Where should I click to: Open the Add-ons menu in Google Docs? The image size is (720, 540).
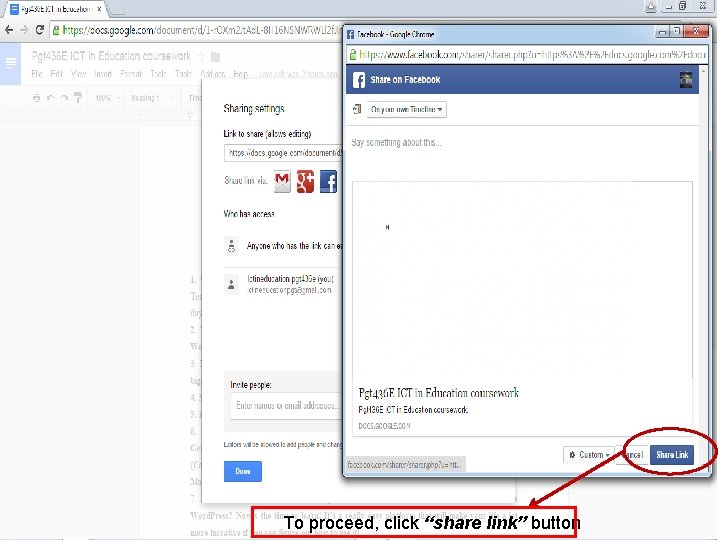[x=213, y=74]
